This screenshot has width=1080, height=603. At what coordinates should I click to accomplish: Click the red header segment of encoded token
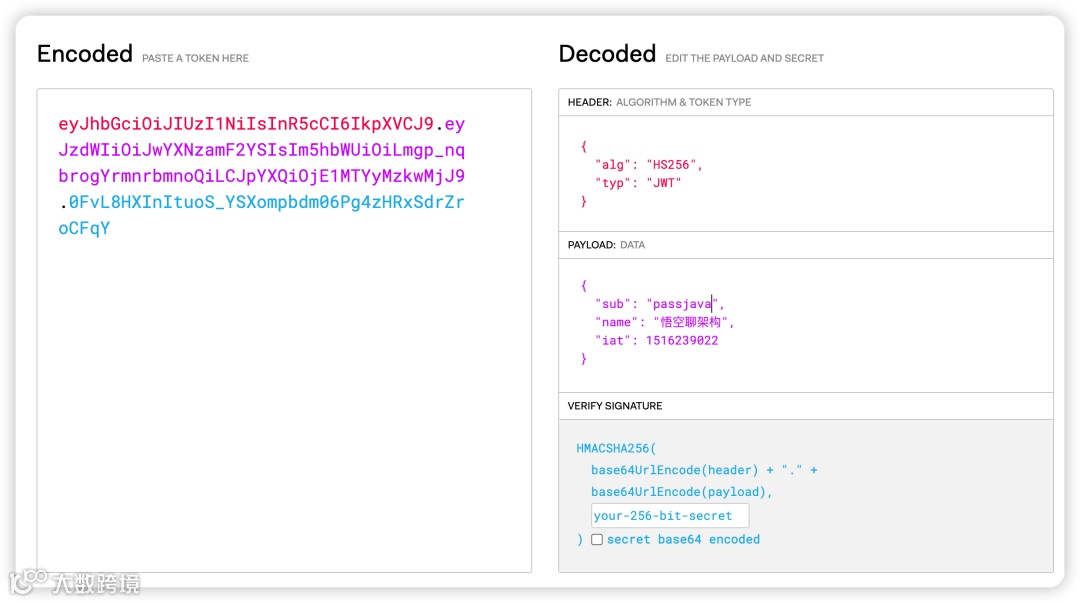[245, 125]
